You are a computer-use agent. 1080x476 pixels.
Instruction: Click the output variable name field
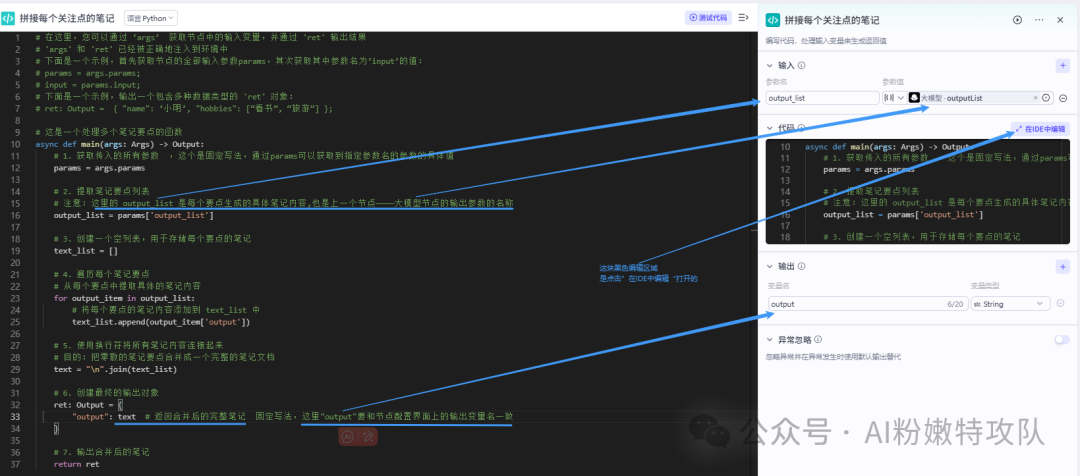coord(867,303)
